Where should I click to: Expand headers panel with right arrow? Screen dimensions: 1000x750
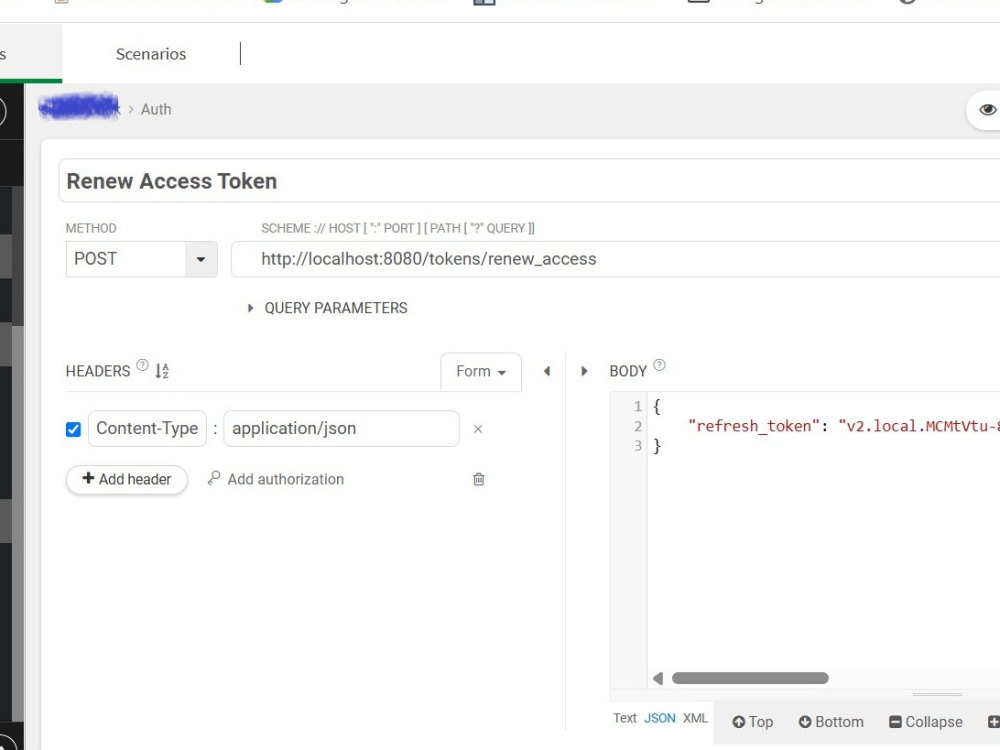(584, 371)
